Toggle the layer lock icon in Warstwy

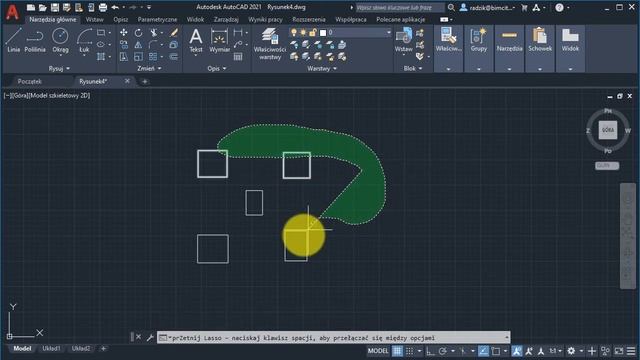(x=313, y=32)
